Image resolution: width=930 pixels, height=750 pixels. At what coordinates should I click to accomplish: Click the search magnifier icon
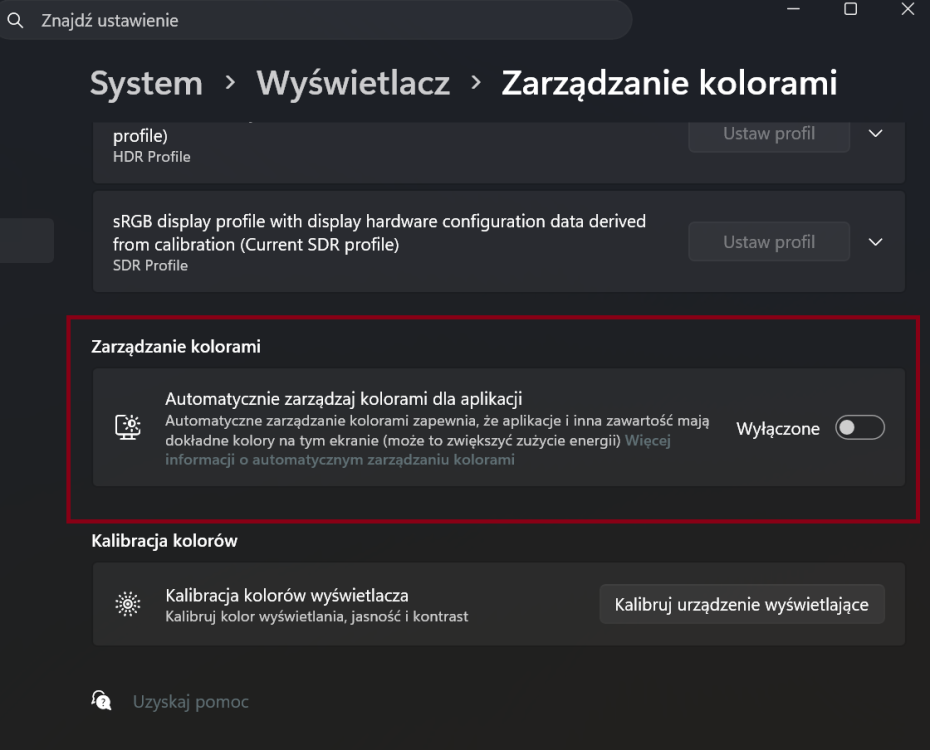(x=15, y=21)
